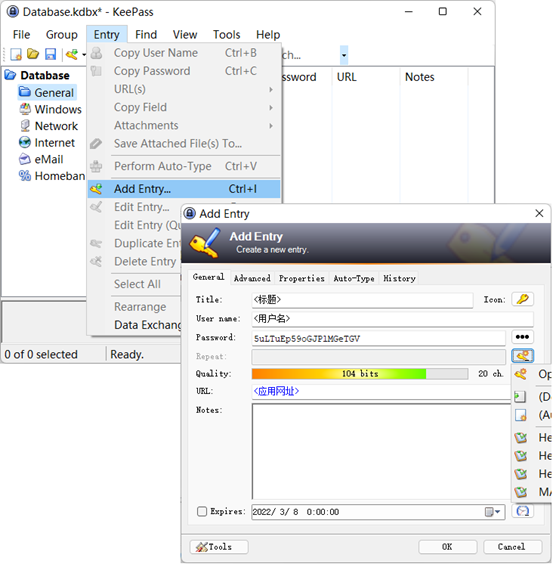553x564 pixels.
Task: Click the URL column header
Action: (x=366, y=77)
